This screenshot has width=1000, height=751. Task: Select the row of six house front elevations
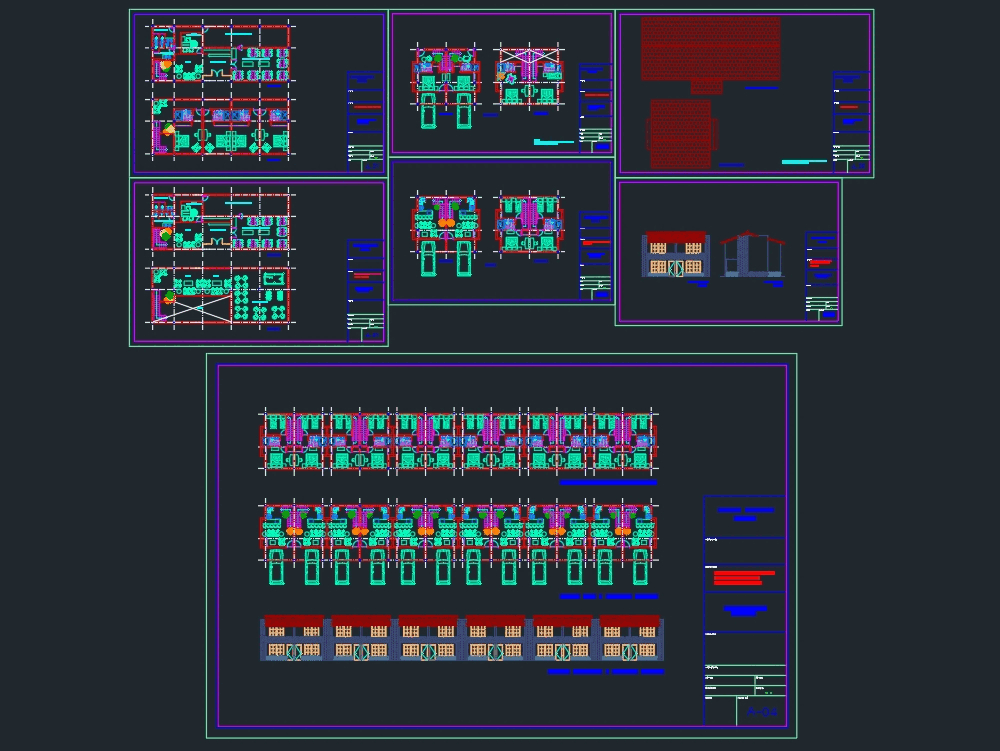tap(462, 638)
